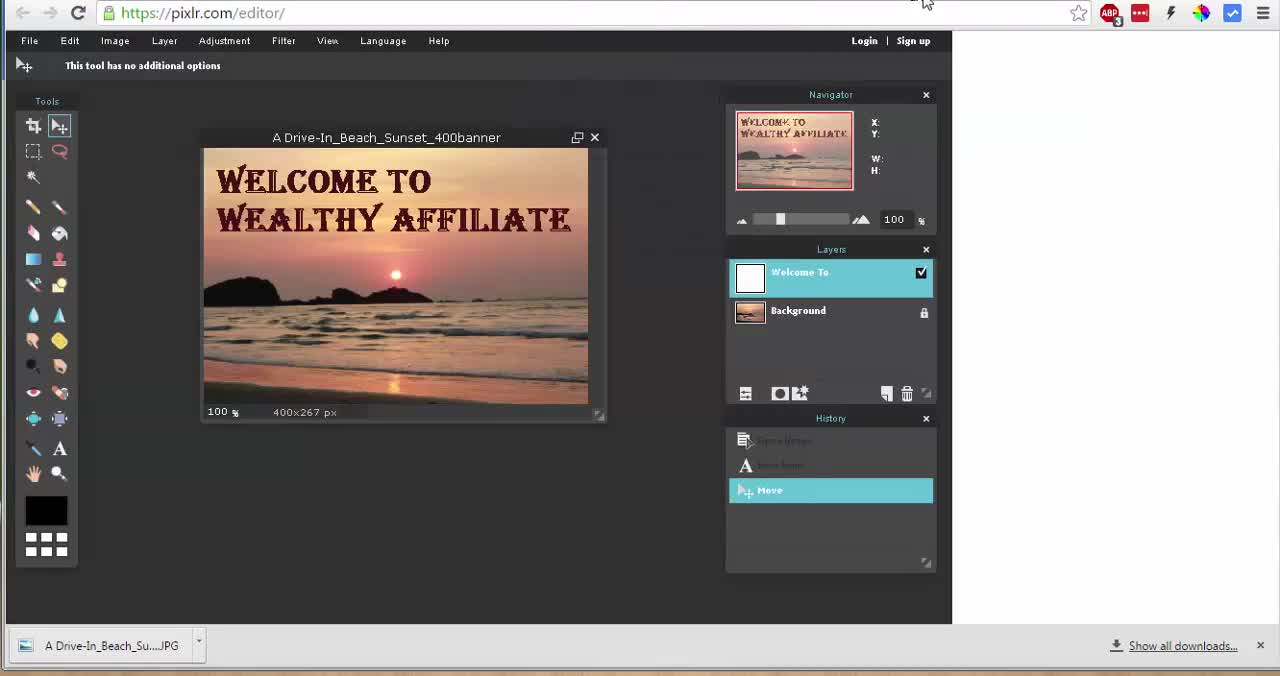Open the Help menu

point(439,41)
